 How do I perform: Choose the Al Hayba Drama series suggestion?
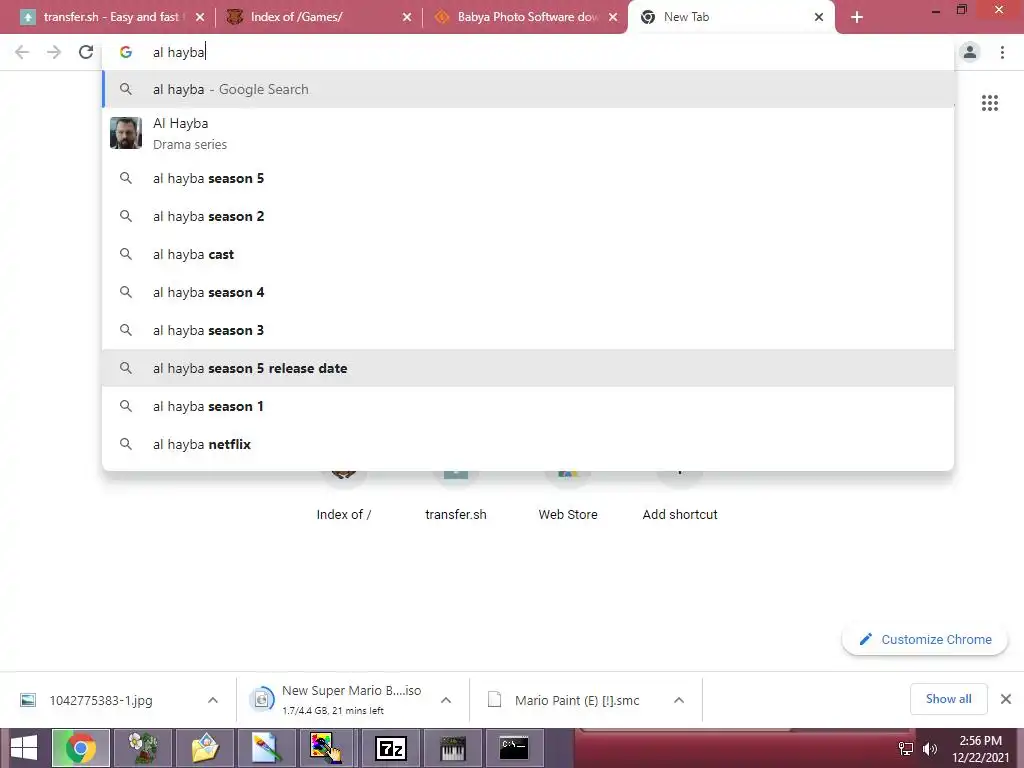click(x=528, y=133)
